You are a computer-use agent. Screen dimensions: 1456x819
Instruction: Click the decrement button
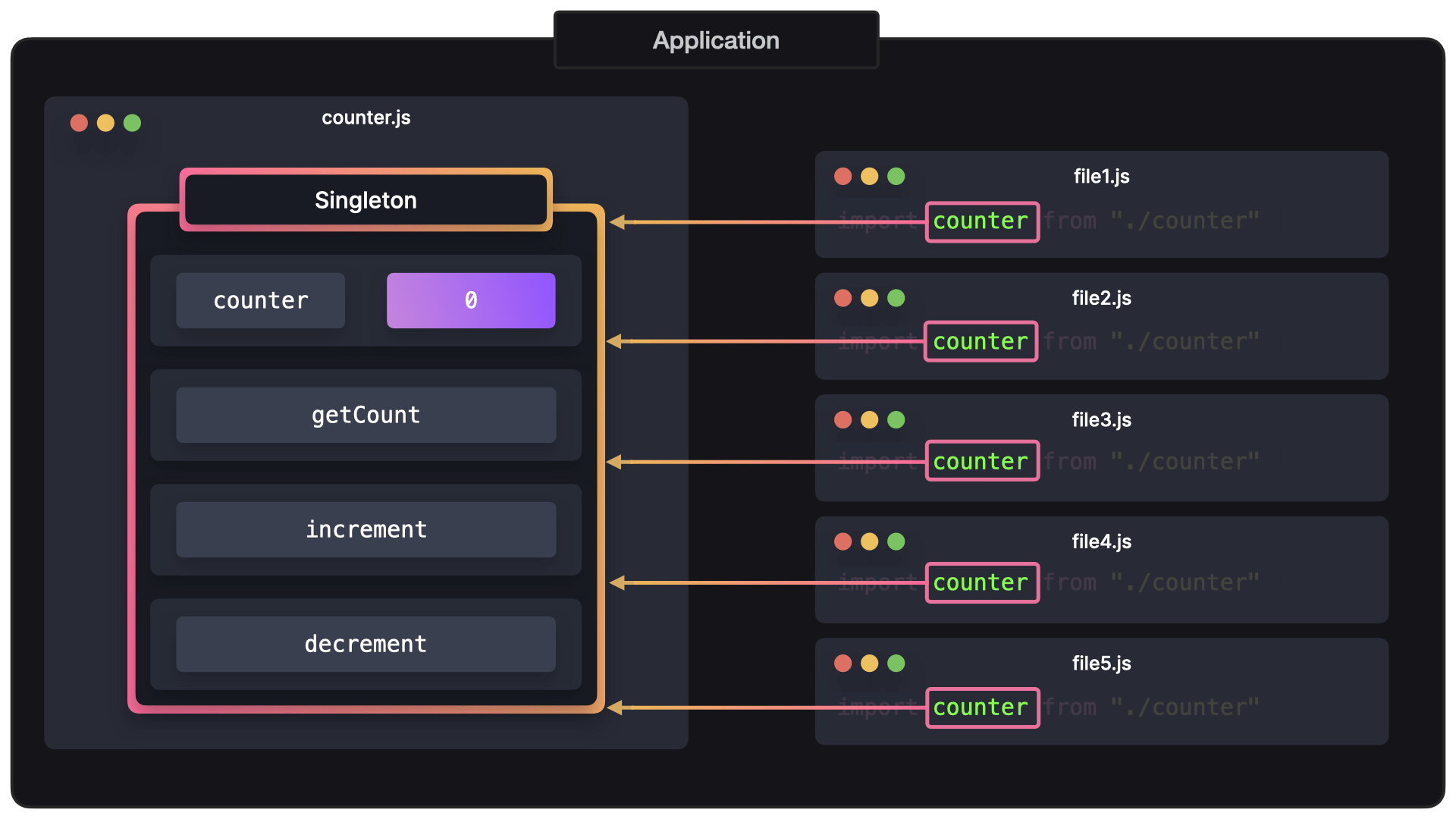366,644
